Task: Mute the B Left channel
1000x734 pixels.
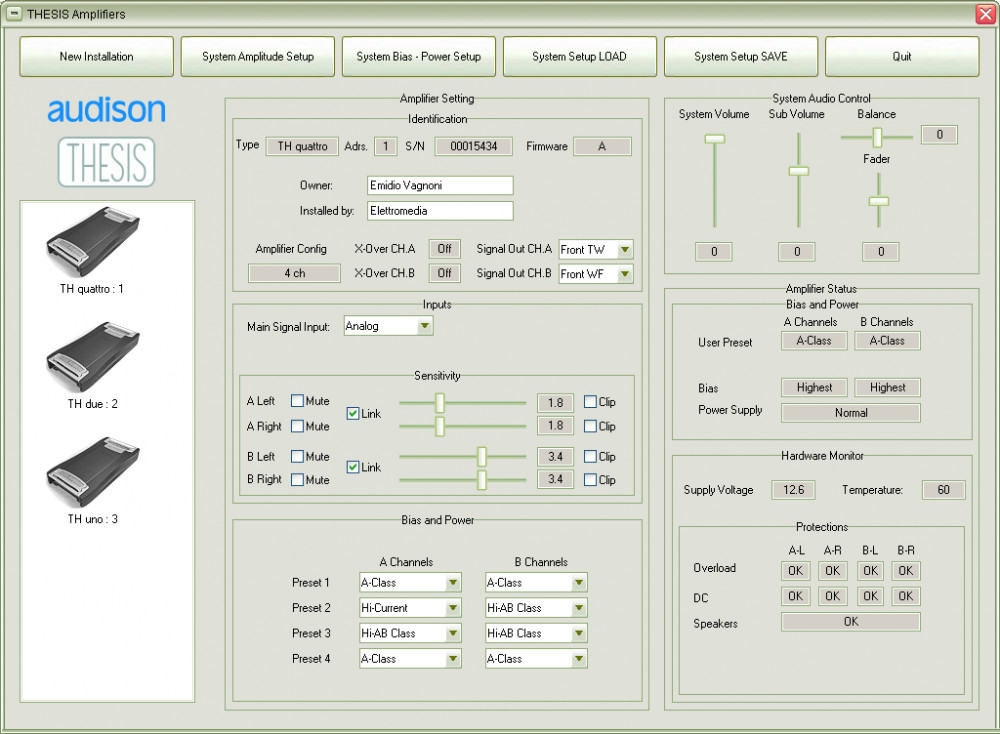Action: click(298, 457)
